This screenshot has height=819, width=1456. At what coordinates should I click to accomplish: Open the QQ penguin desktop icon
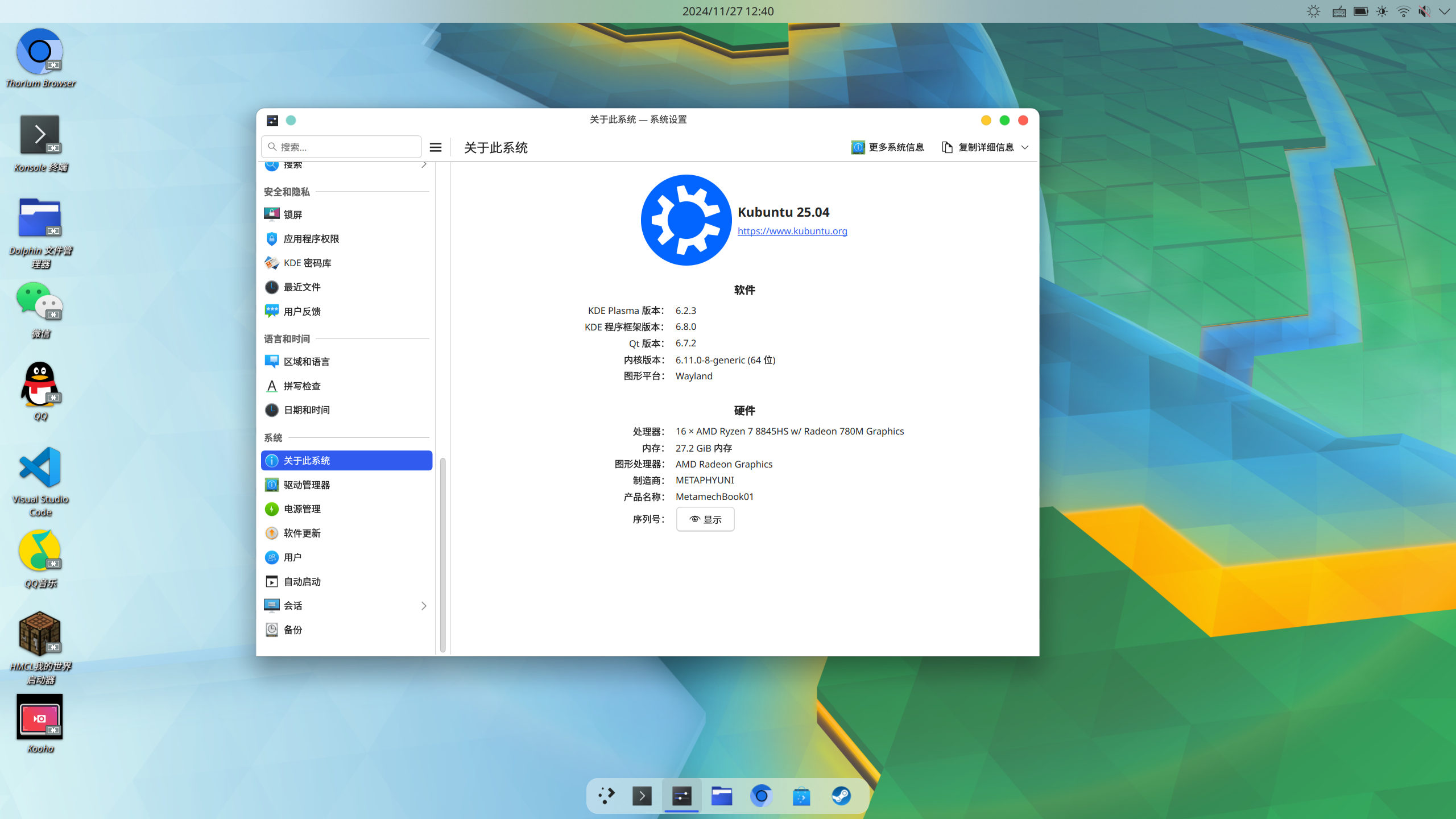click(40, 384)
